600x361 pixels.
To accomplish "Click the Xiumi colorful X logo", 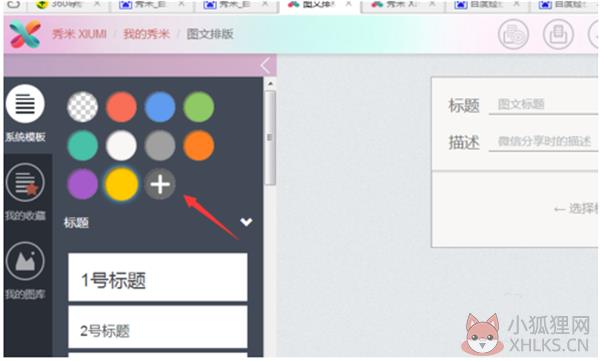I will click(x=25, y=34).
